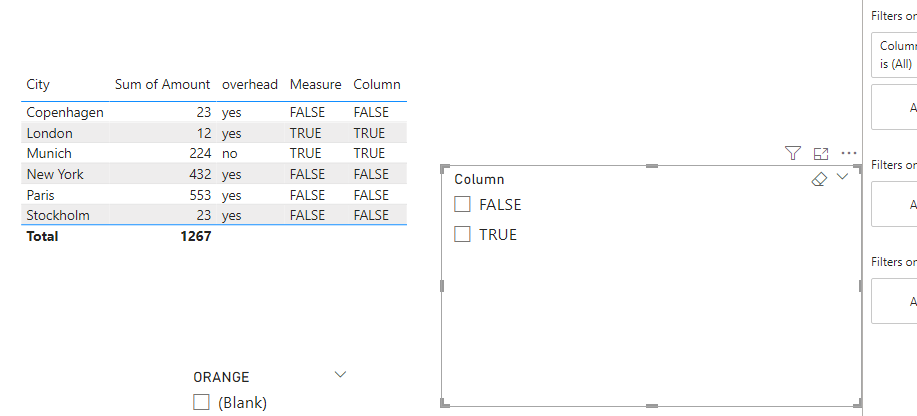The image size is (917, 416).
Task: Click the Column header in table
Action: [x=377, y=84]
